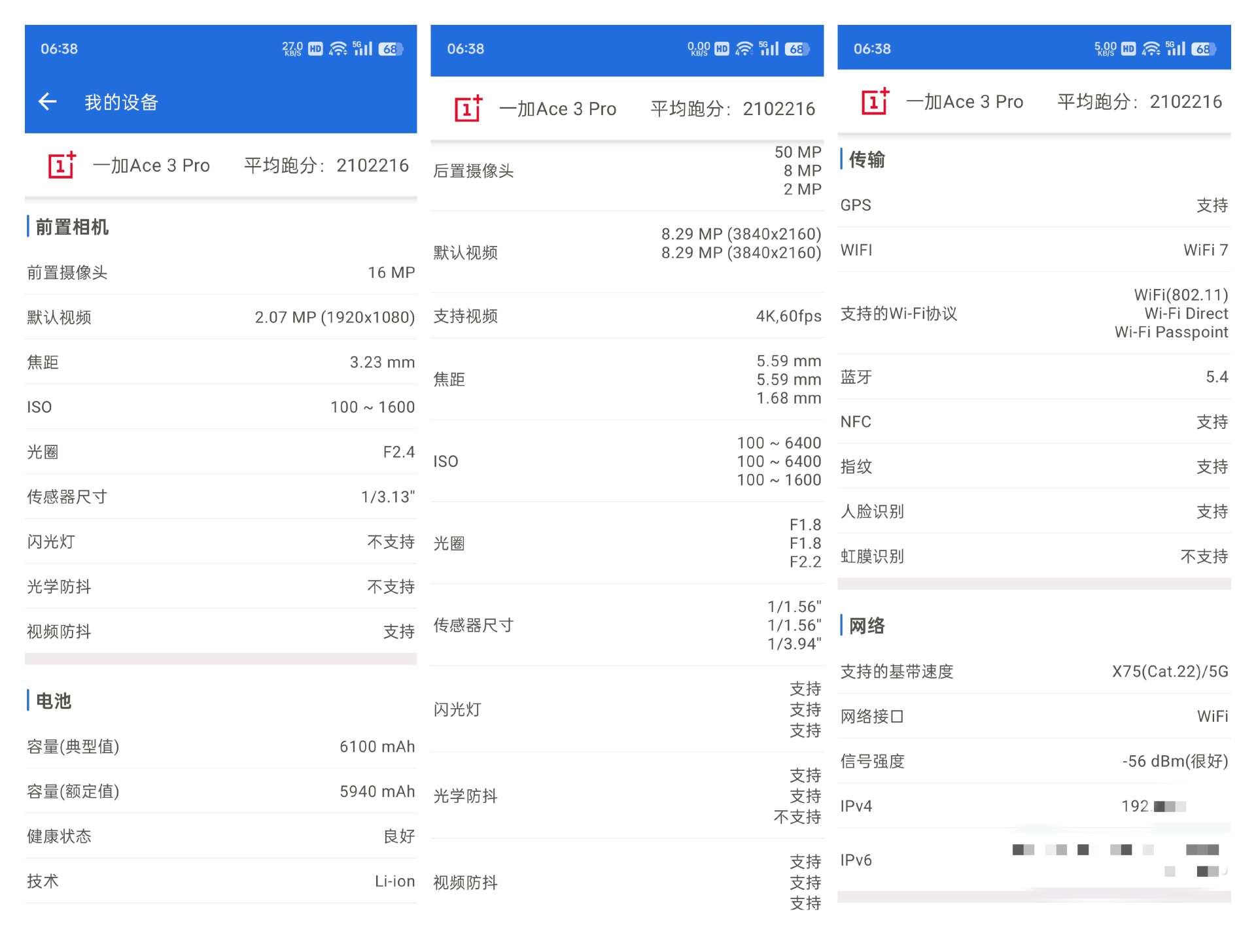
Task: Select the 前置相机 section header
Action: point(72,227)
